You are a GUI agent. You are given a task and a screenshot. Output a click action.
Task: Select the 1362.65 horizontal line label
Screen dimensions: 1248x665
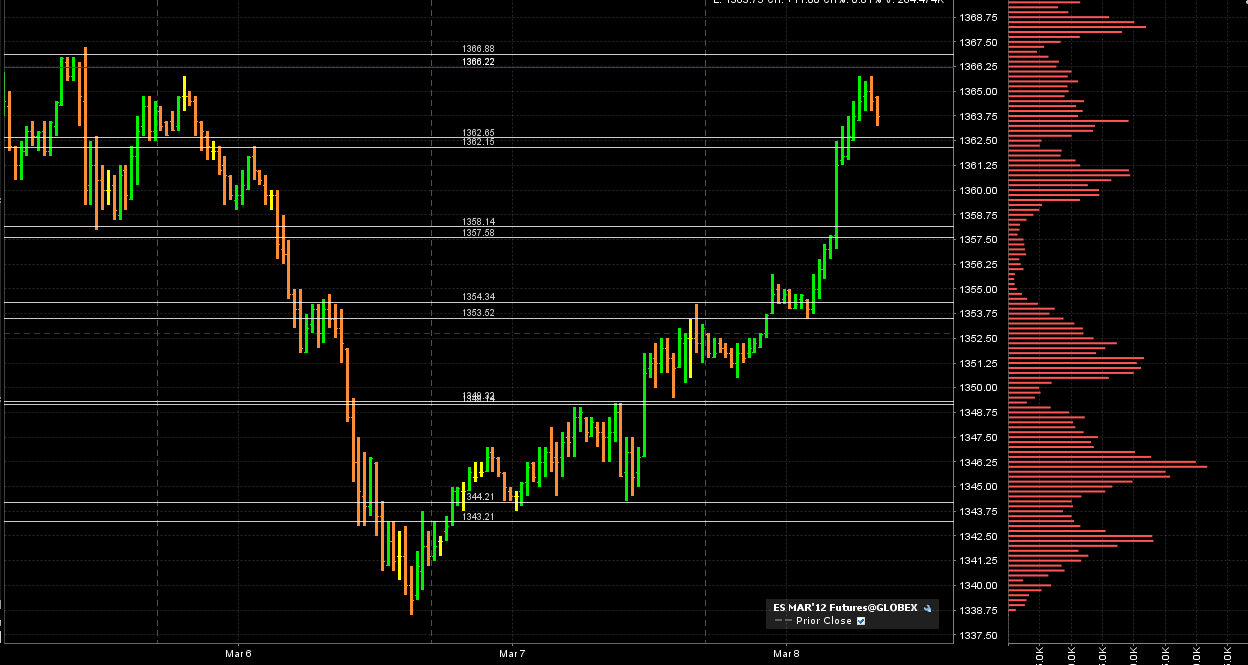[x=479, y=132]
